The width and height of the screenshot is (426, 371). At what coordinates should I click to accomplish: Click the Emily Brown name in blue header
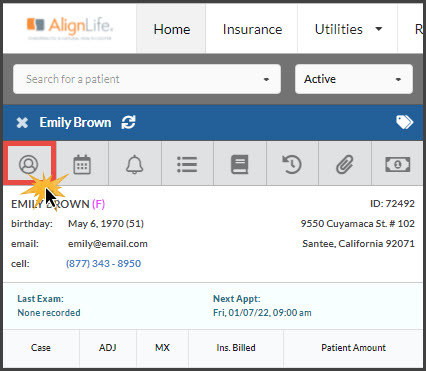75,122
